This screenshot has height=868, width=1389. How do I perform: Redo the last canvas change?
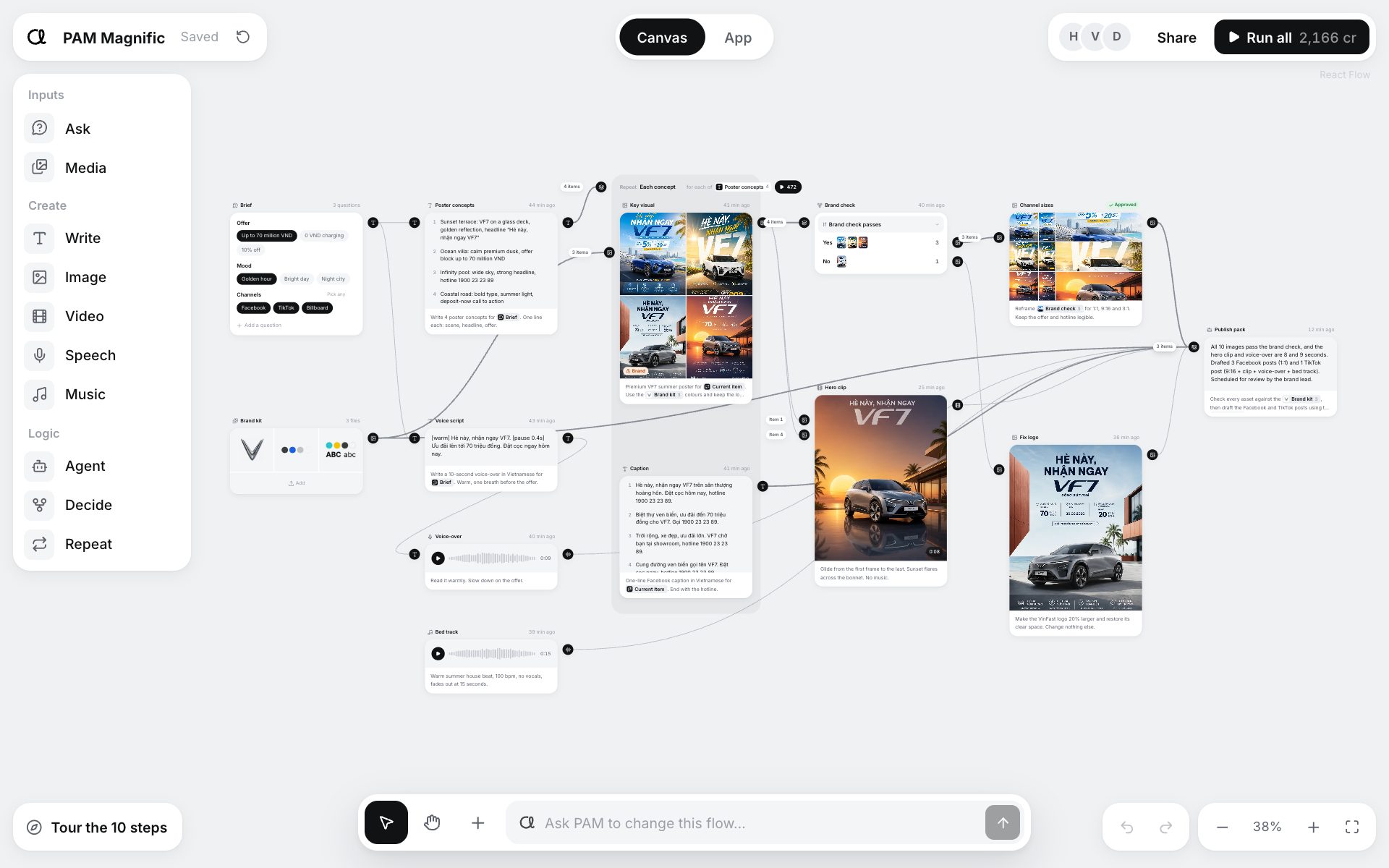pos(1165,827)
